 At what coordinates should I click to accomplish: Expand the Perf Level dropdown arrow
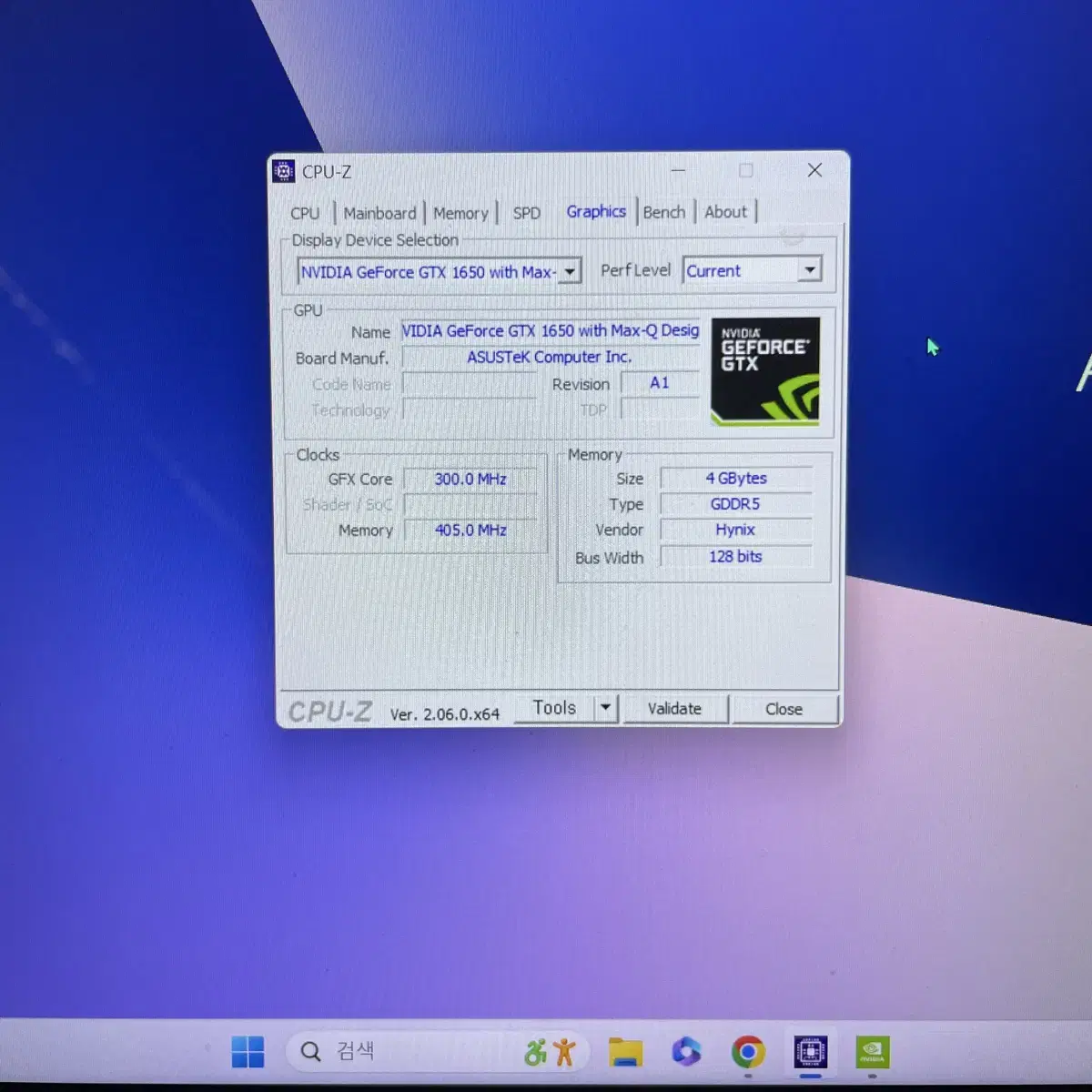(x=810, y=270)
